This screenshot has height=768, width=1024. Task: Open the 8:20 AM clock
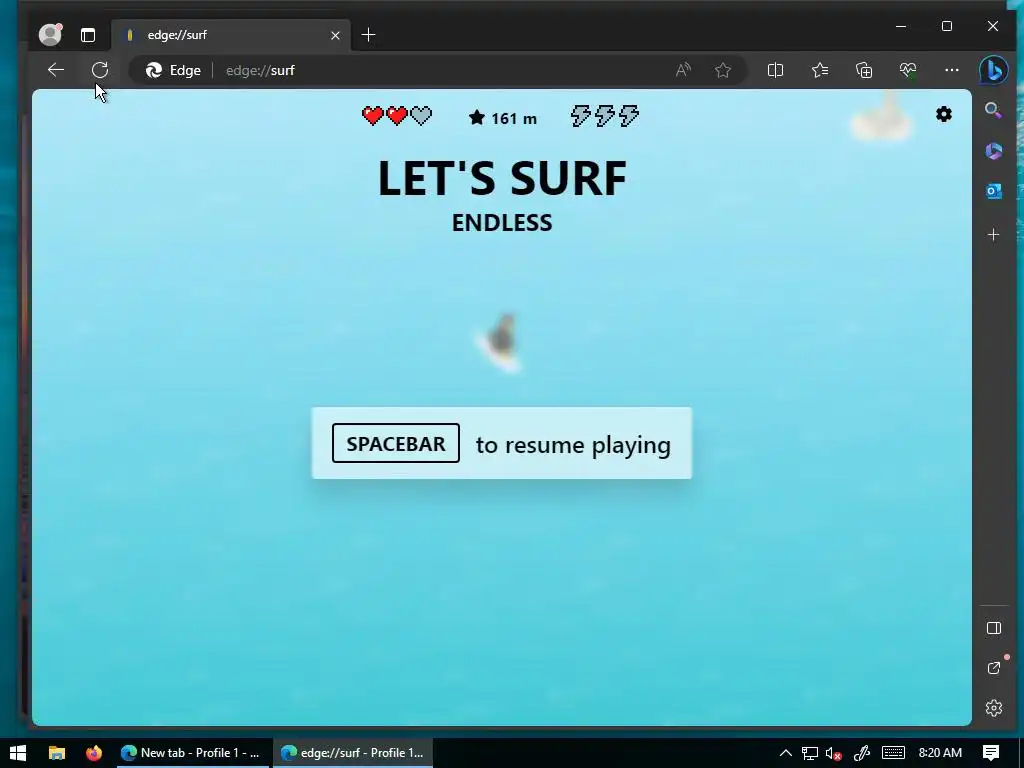click(x=940, y=753)
